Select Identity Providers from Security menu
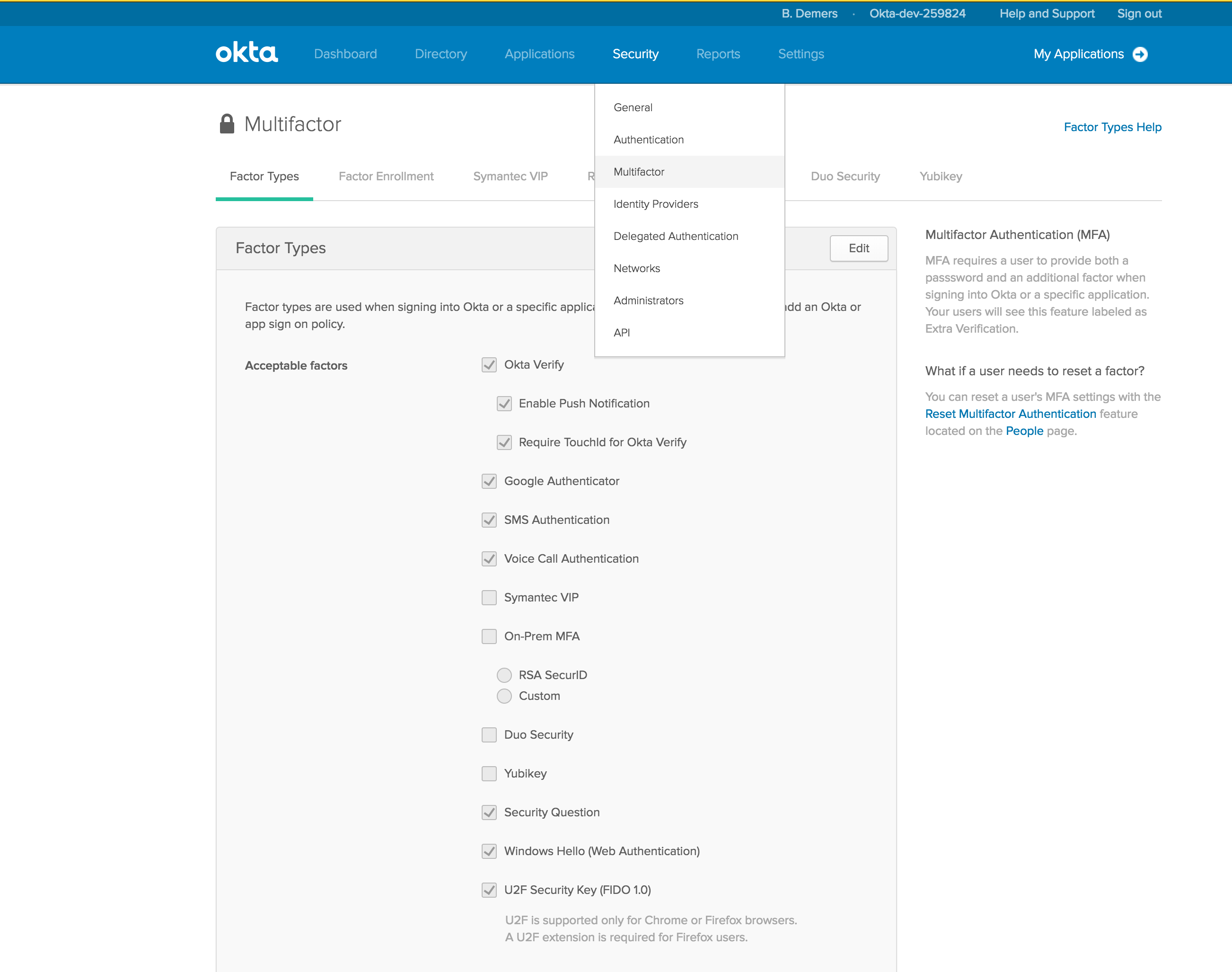This screenshot has height=972, width=1232. (x=656, y=204)
